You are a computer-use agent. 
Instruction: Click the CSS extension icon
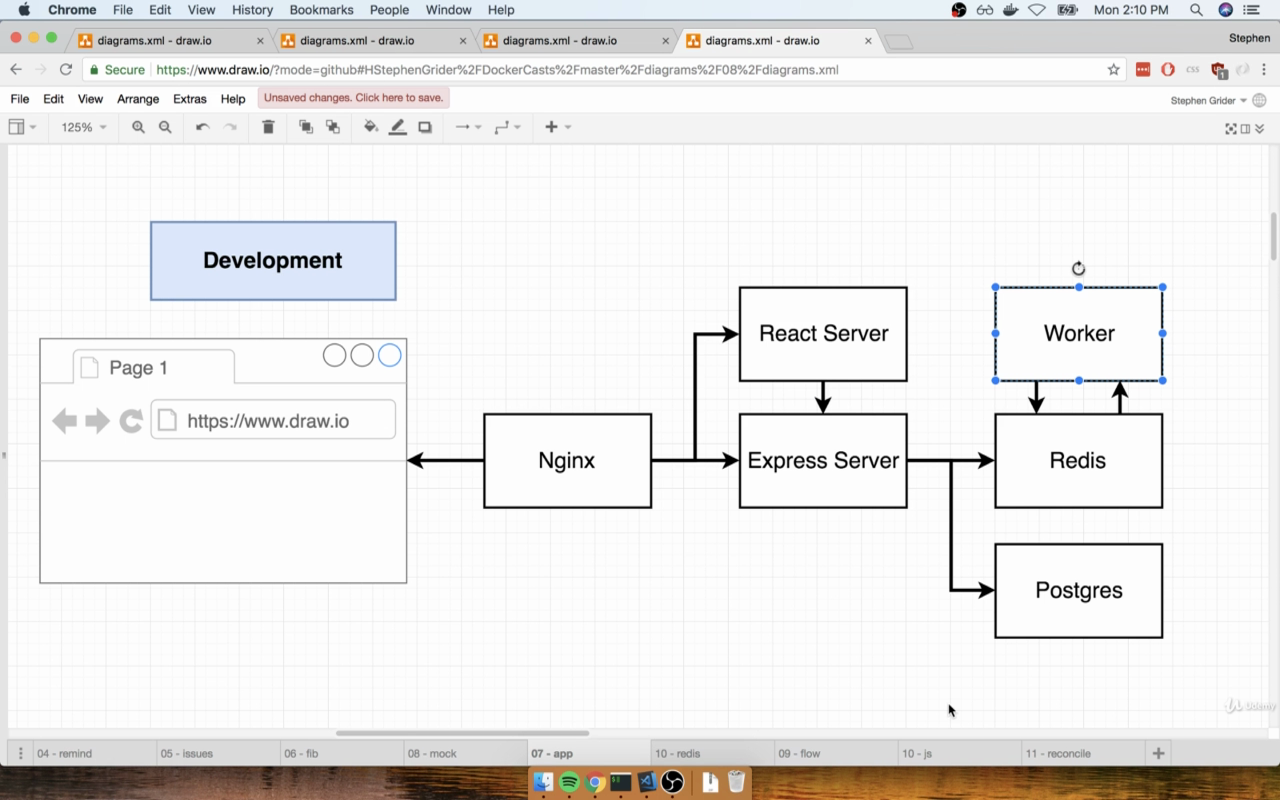1192,70
